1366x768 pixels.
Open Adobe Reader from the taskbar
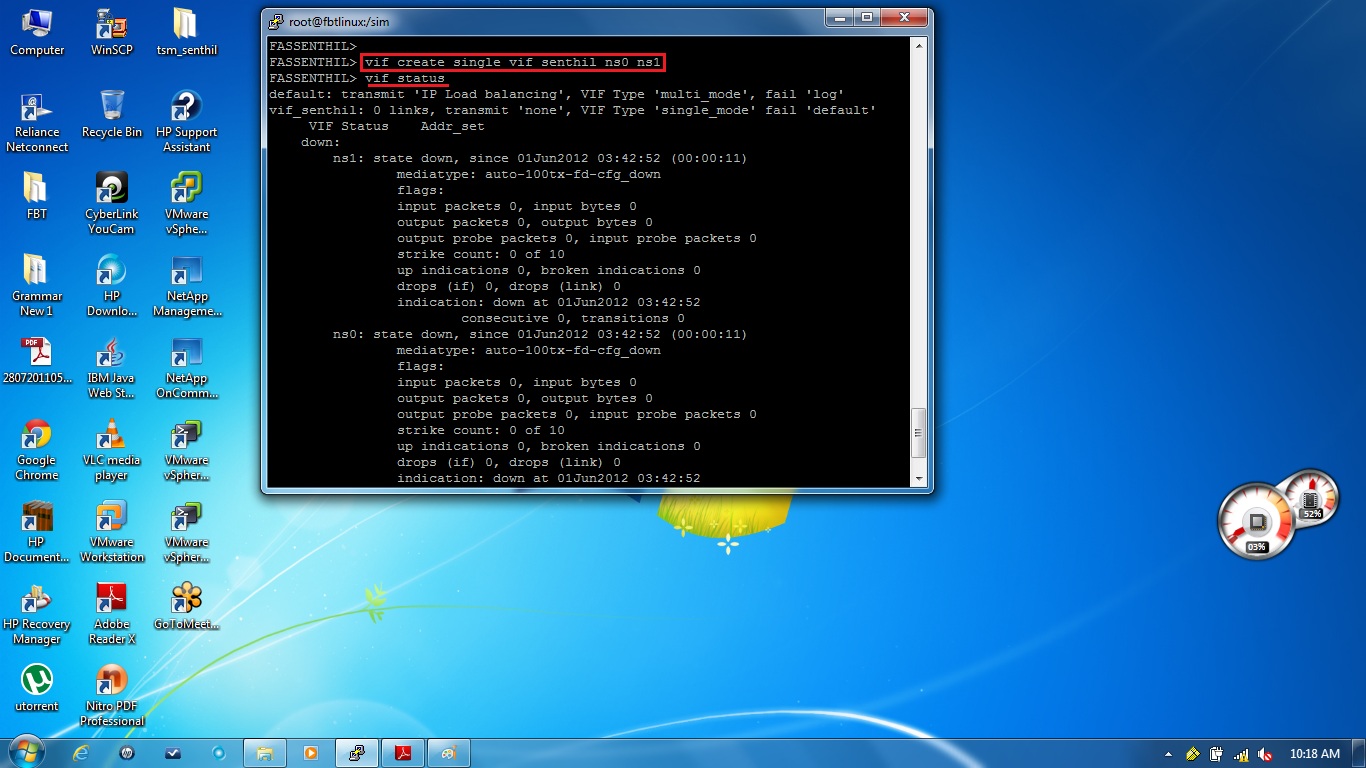tap(402, 752)
